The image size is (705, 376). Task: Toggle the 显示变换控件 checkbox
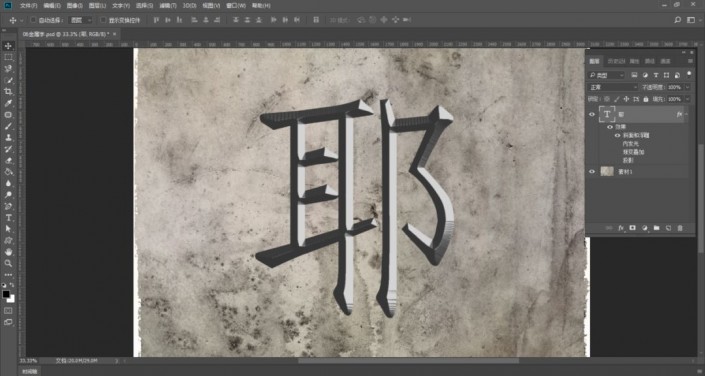pyautogui.click(x=103, y=20)
